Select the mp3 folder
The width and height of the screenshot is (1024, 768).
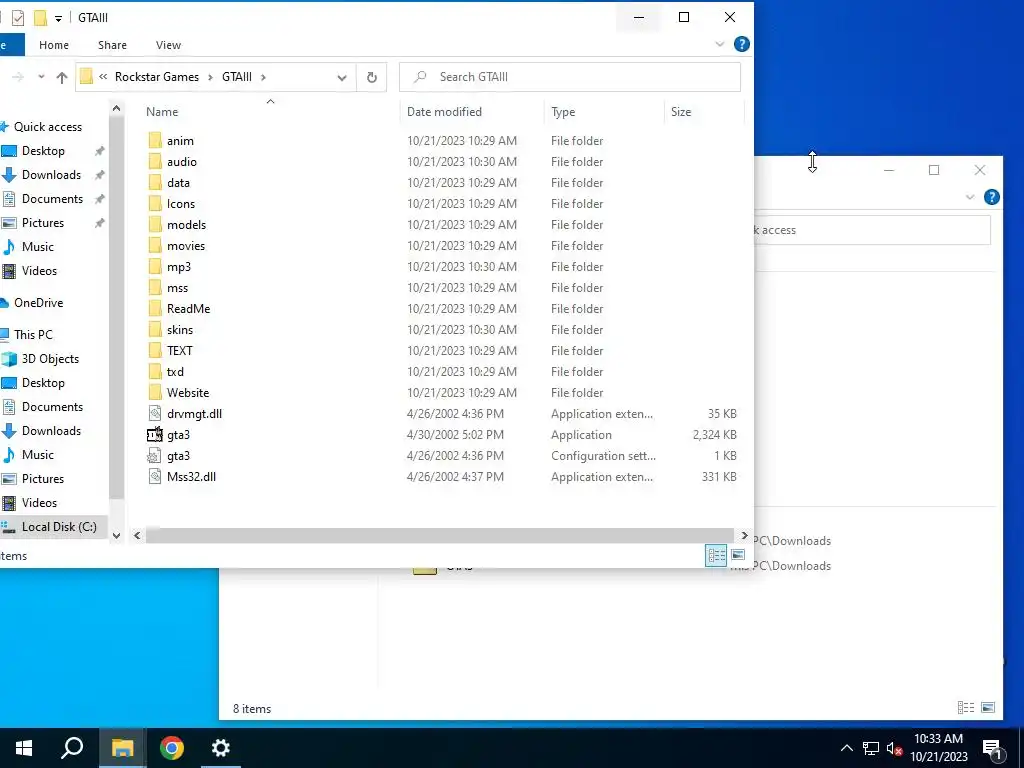point(179,266)
